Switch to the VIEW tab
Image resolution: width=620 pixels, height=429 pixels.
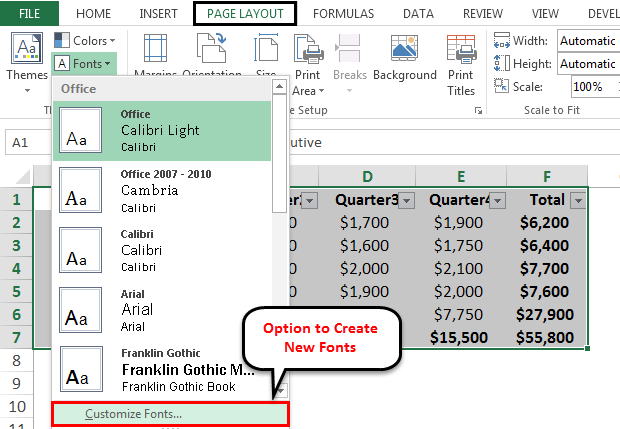pyautogui.click(x=545, y=13)
